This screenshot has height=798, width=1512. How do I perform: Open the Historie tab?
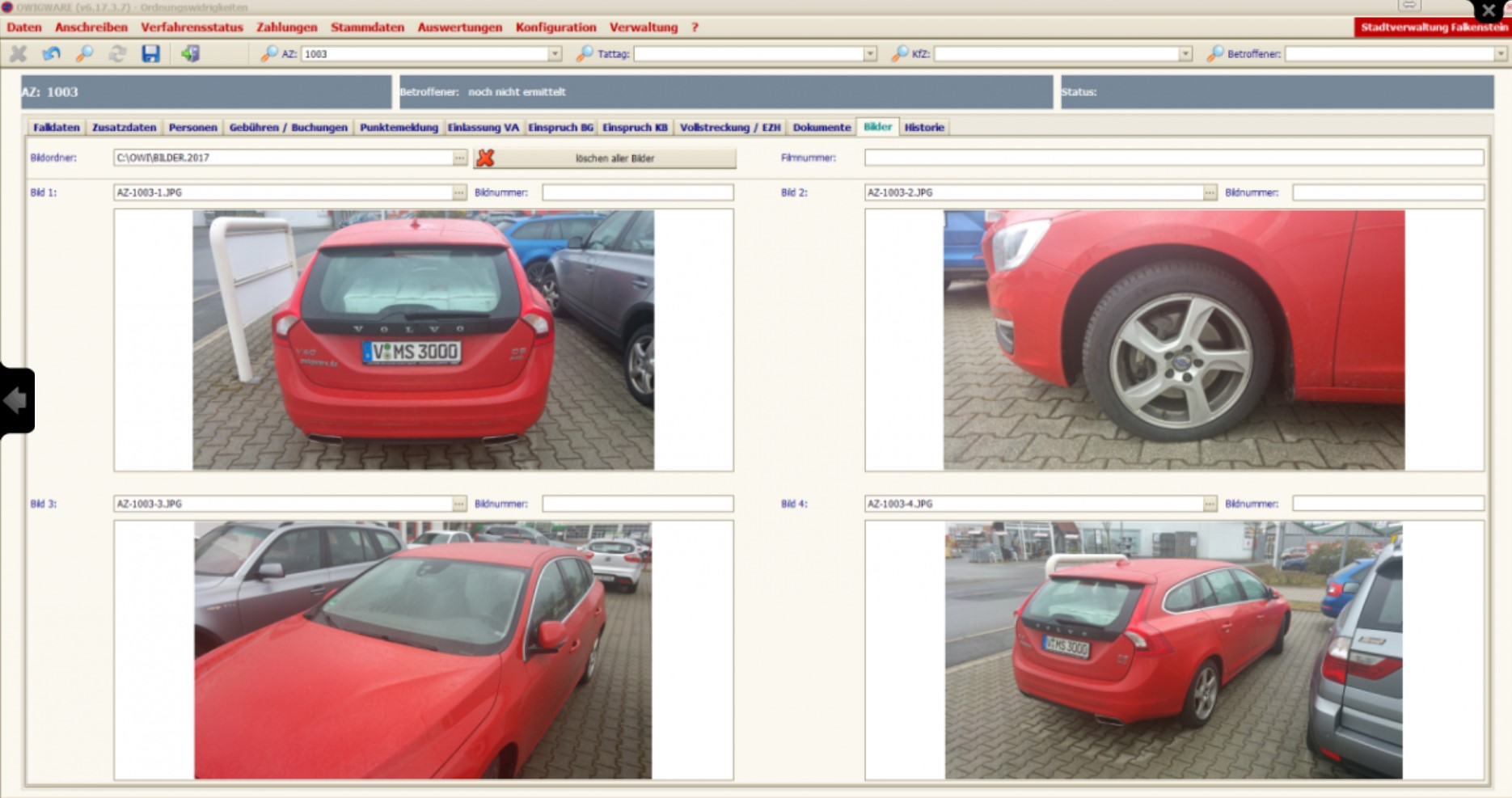[x=923, y=128]
